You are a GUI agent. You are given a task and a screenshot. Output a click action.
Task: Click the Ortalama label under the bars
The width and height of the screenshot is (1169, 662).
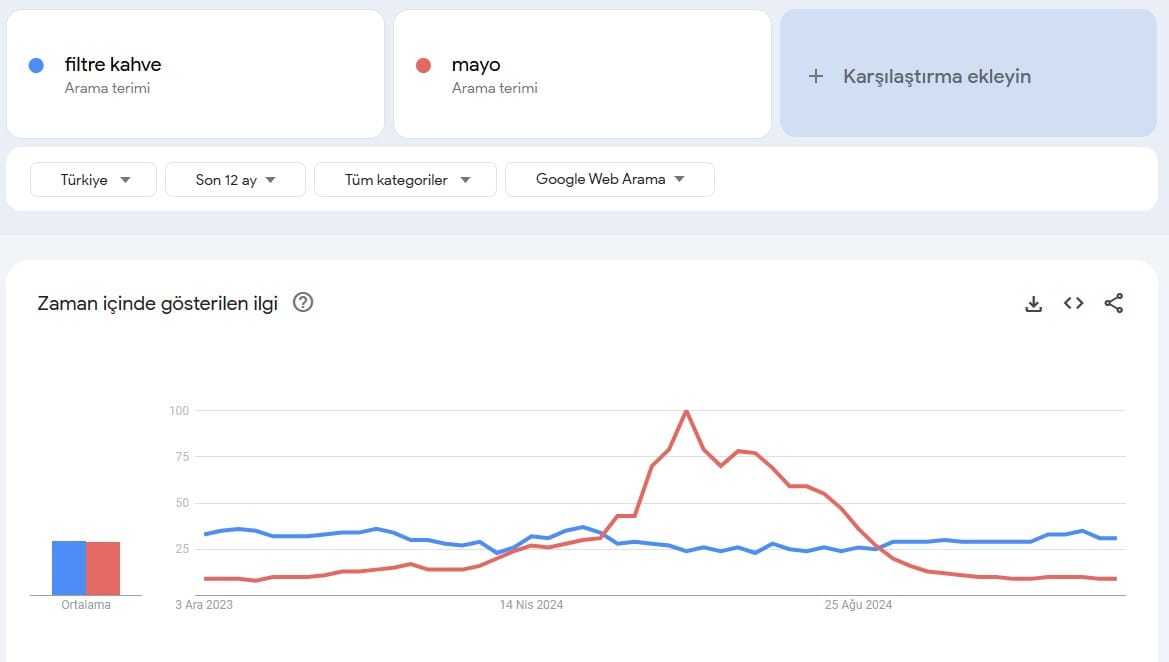pyautogui.click(x=86, y=605)
